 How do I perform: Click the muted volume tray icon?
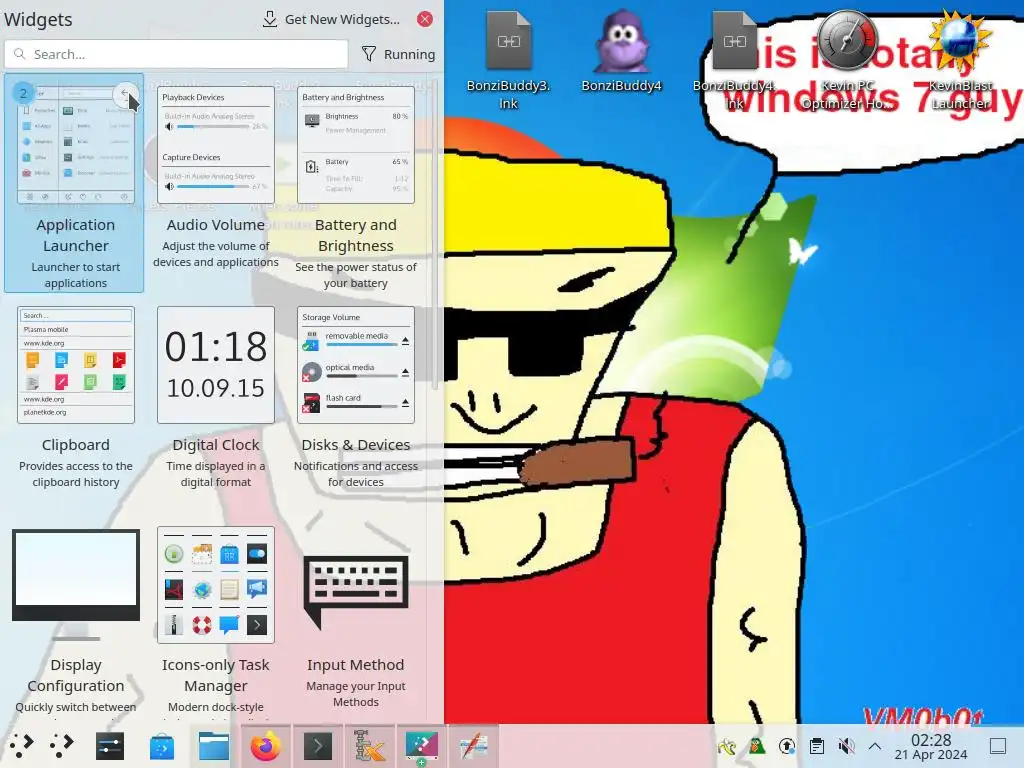click(x=846, y=746)
